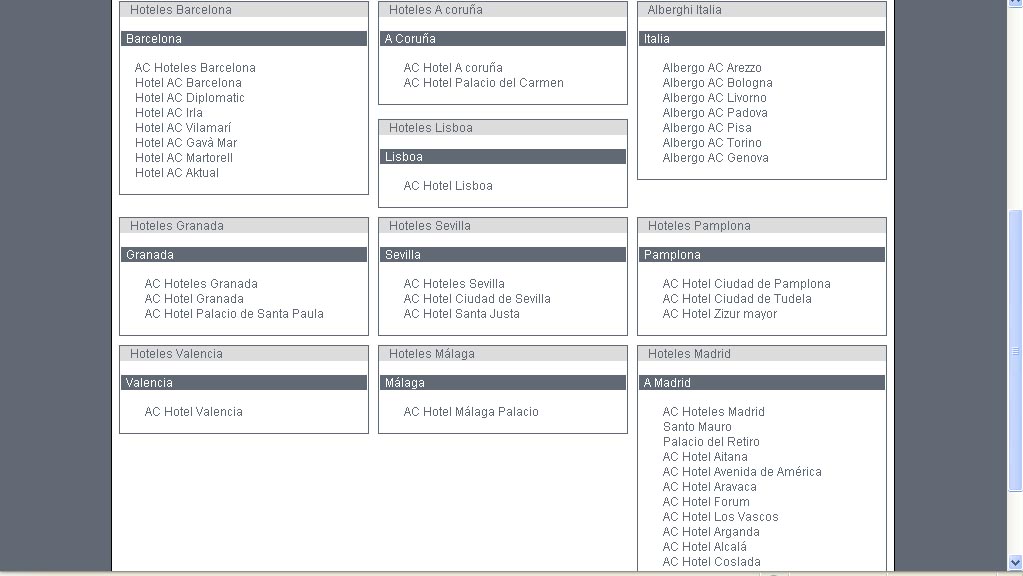The width and height of the screenshot is (1023, 576).
Task: Choose Albergo AC Padova
Action: click(715, 113)
